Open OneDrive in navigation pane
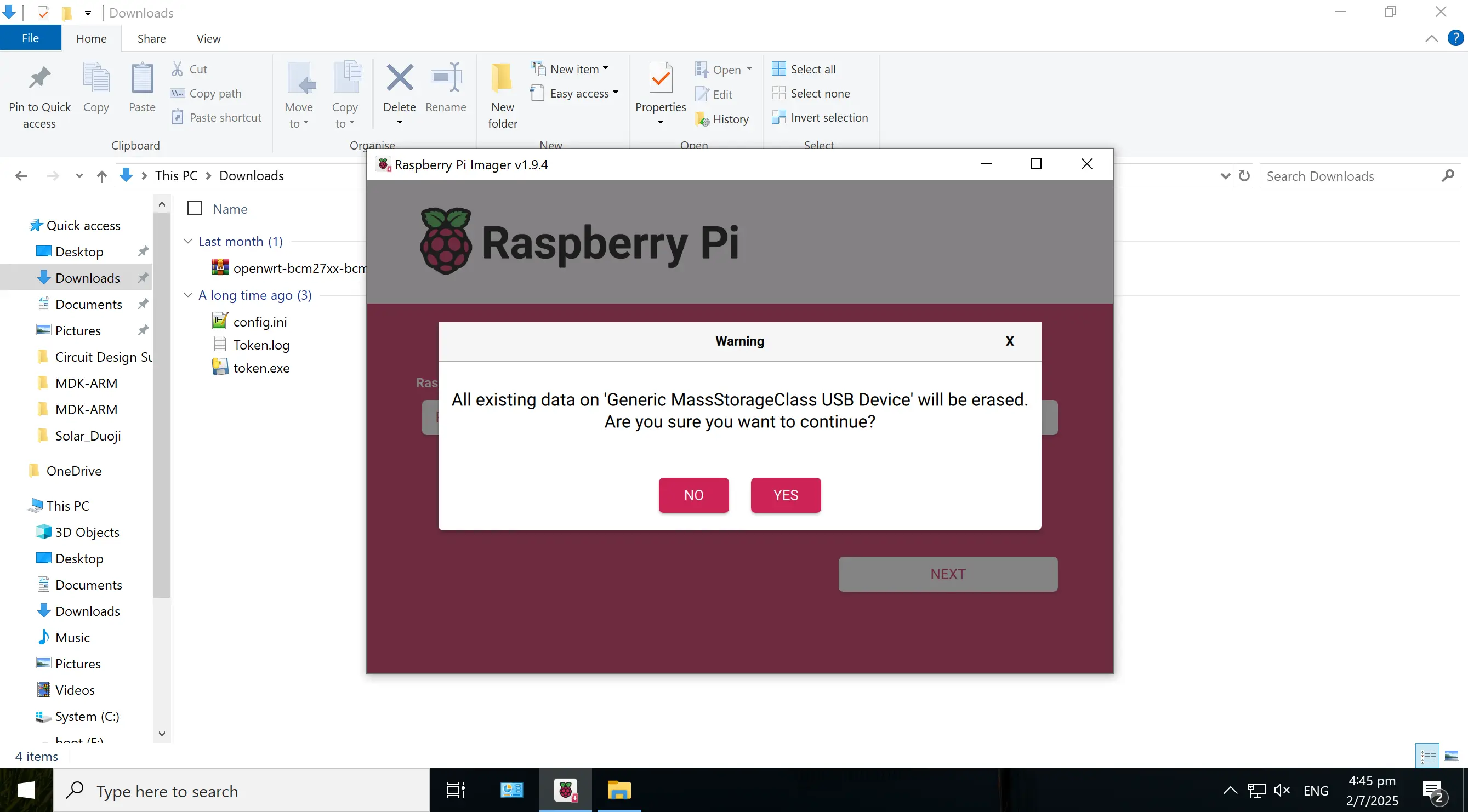The image size is (1468, 812). 65,471
